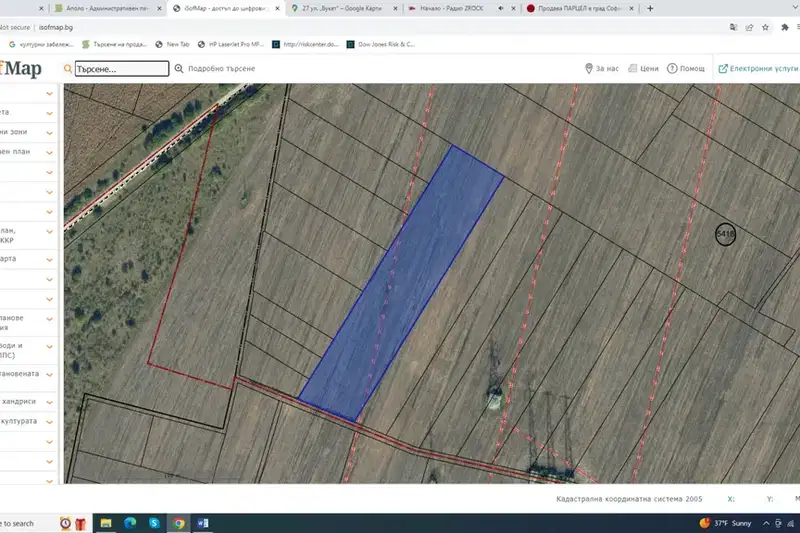The width and height of the screenshot is (800, 533).
Task: Open a new browser tab
Action: 650,8
